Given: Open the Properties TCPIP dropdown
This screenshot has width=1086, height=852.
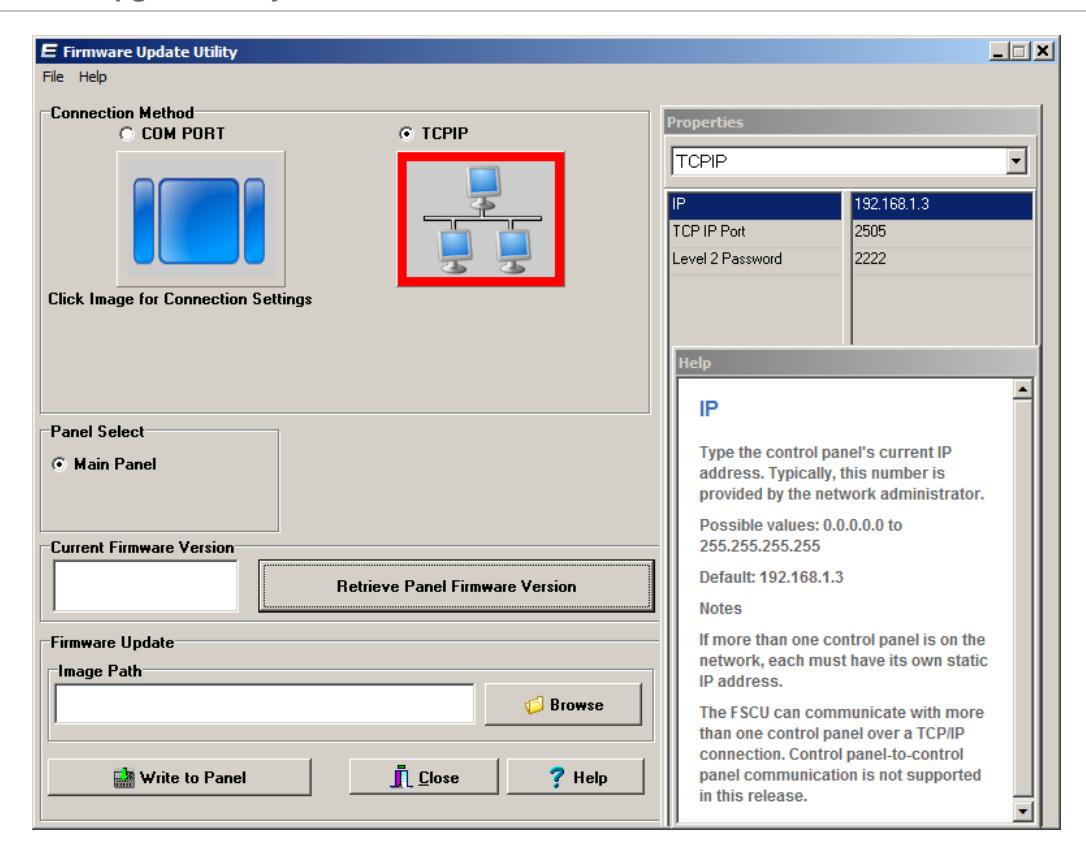Looking at the screenshot, I should pos(1015,161).
